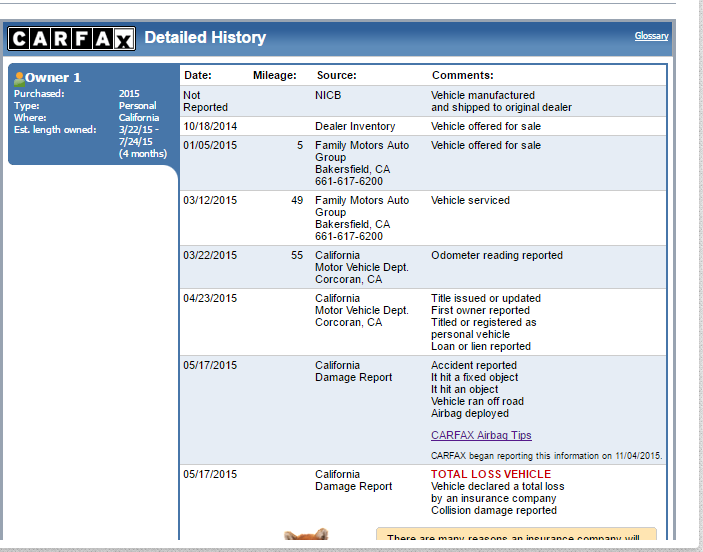The height and width of the screenshot is (552, 703).
Task: Click the Accident reported comment line
Action: click(474, 365)
